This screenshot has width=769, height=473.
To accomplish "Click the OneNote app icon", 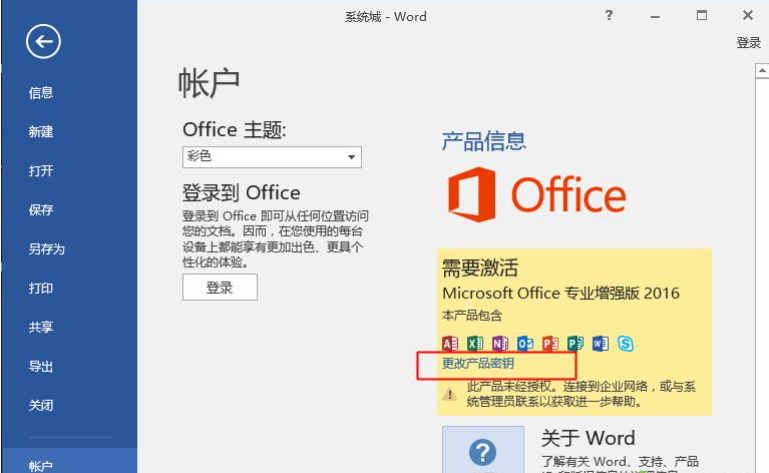I will 500,344.
